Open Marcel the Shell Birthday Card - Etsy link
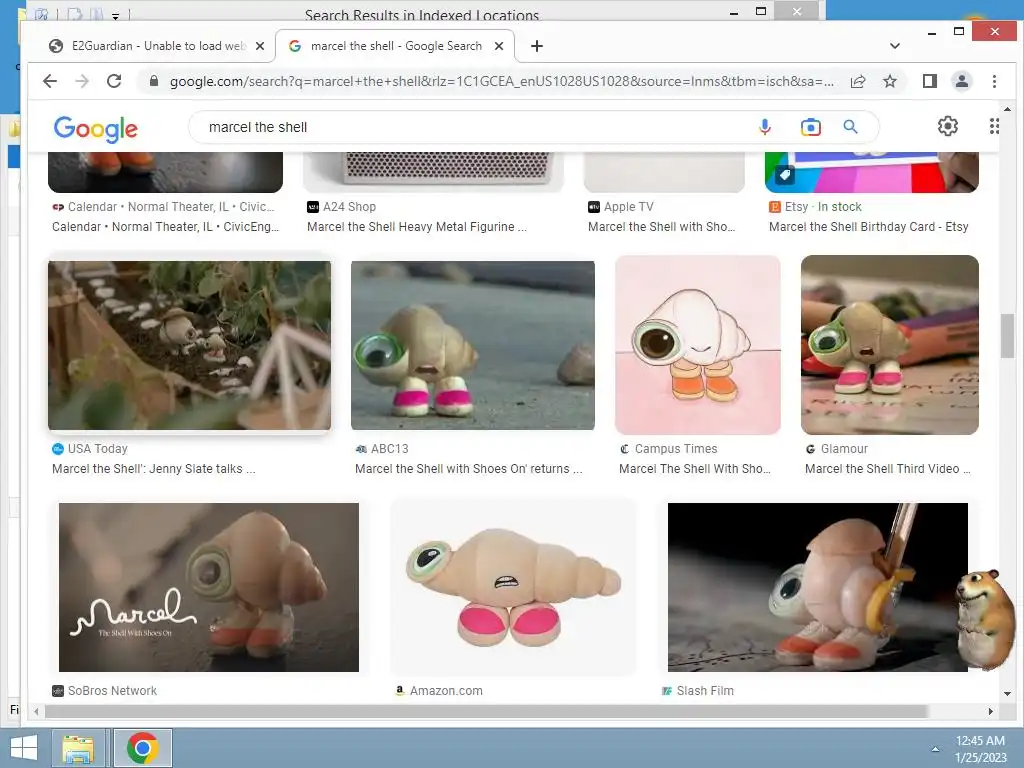The height and width of the screenshot is (768, 1024). coord(869,227)
